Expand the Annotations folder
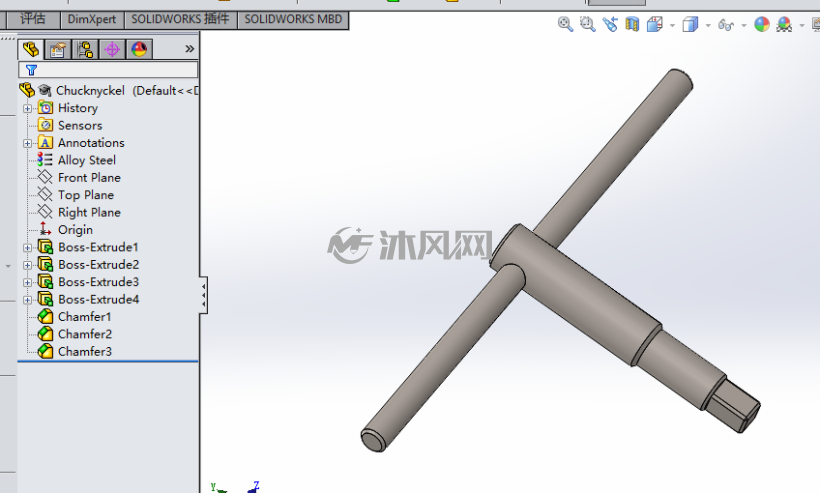The image size is (820, 493). 28,143
